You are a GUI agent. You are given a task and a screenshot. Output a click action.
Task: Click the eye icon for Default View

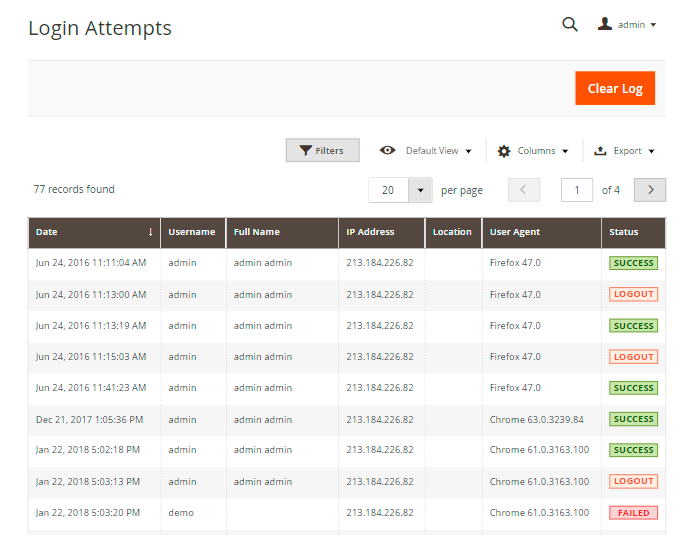[x=388, y=151]
